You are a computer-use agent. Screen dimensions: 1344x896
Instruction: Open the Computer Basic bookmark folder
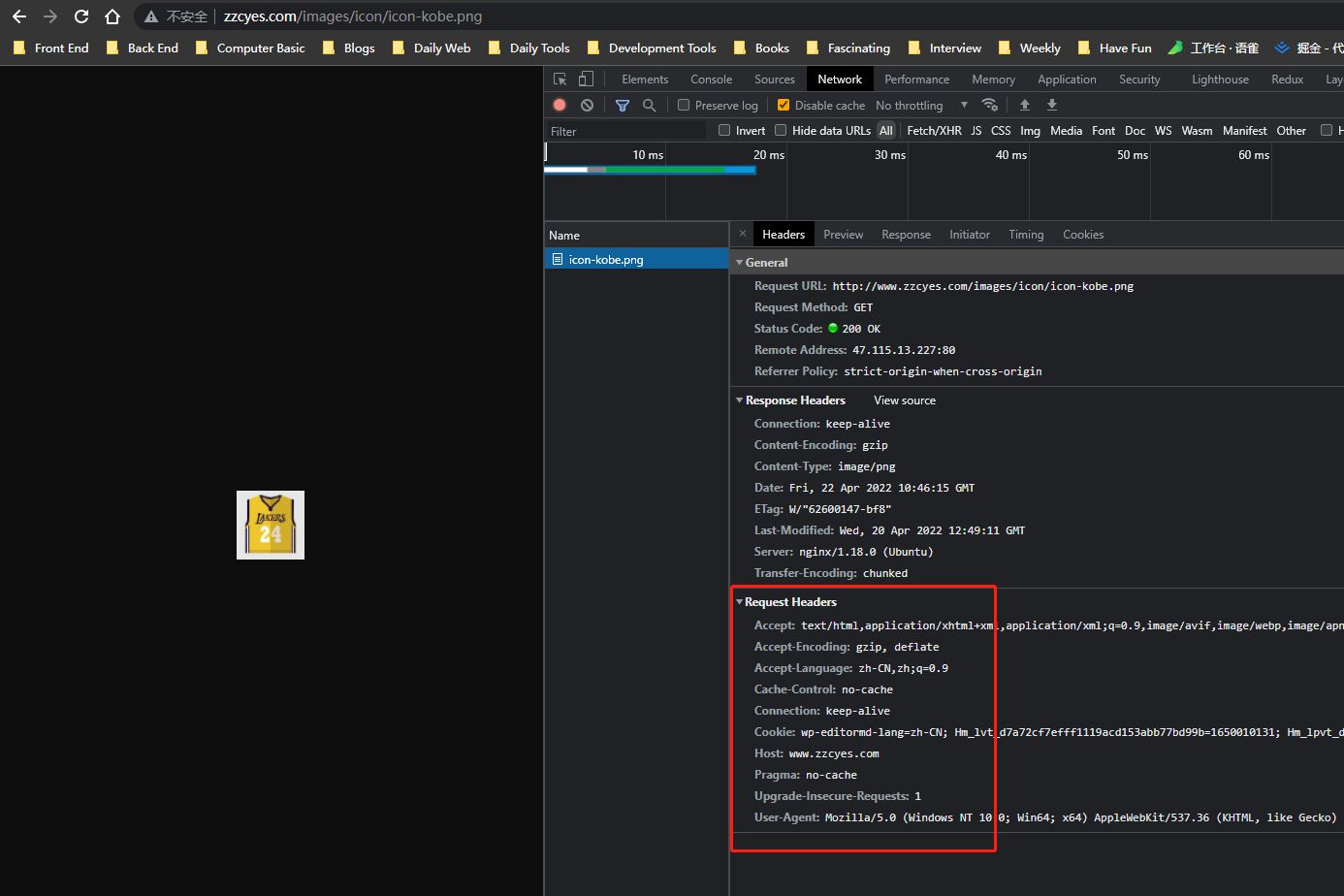250,48
